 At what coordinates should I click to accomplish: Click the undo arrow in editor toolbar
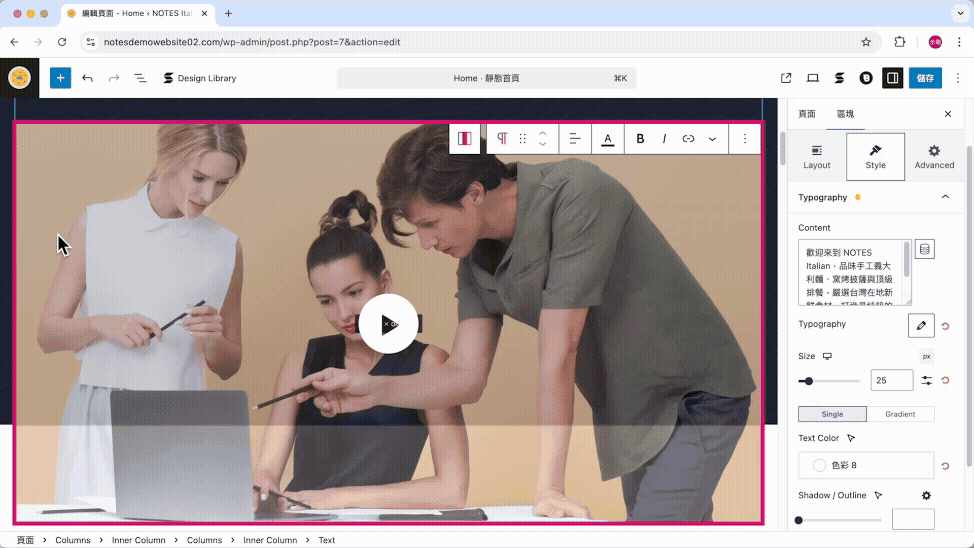[88, 78]
